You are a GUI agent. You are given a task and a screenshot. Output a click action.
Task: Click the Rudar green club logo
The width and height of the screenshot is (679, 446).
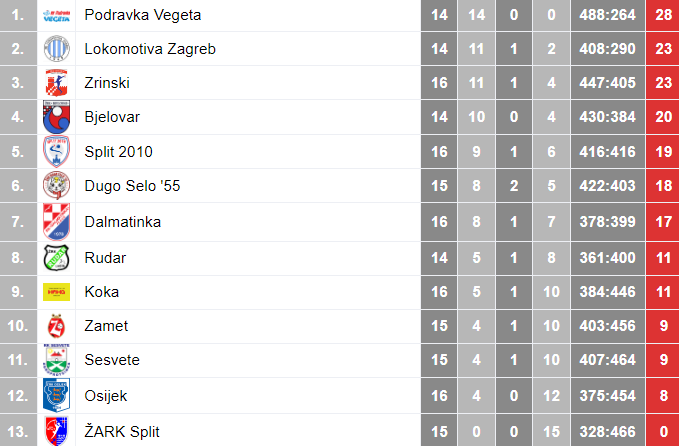click(x=56, y=257)
